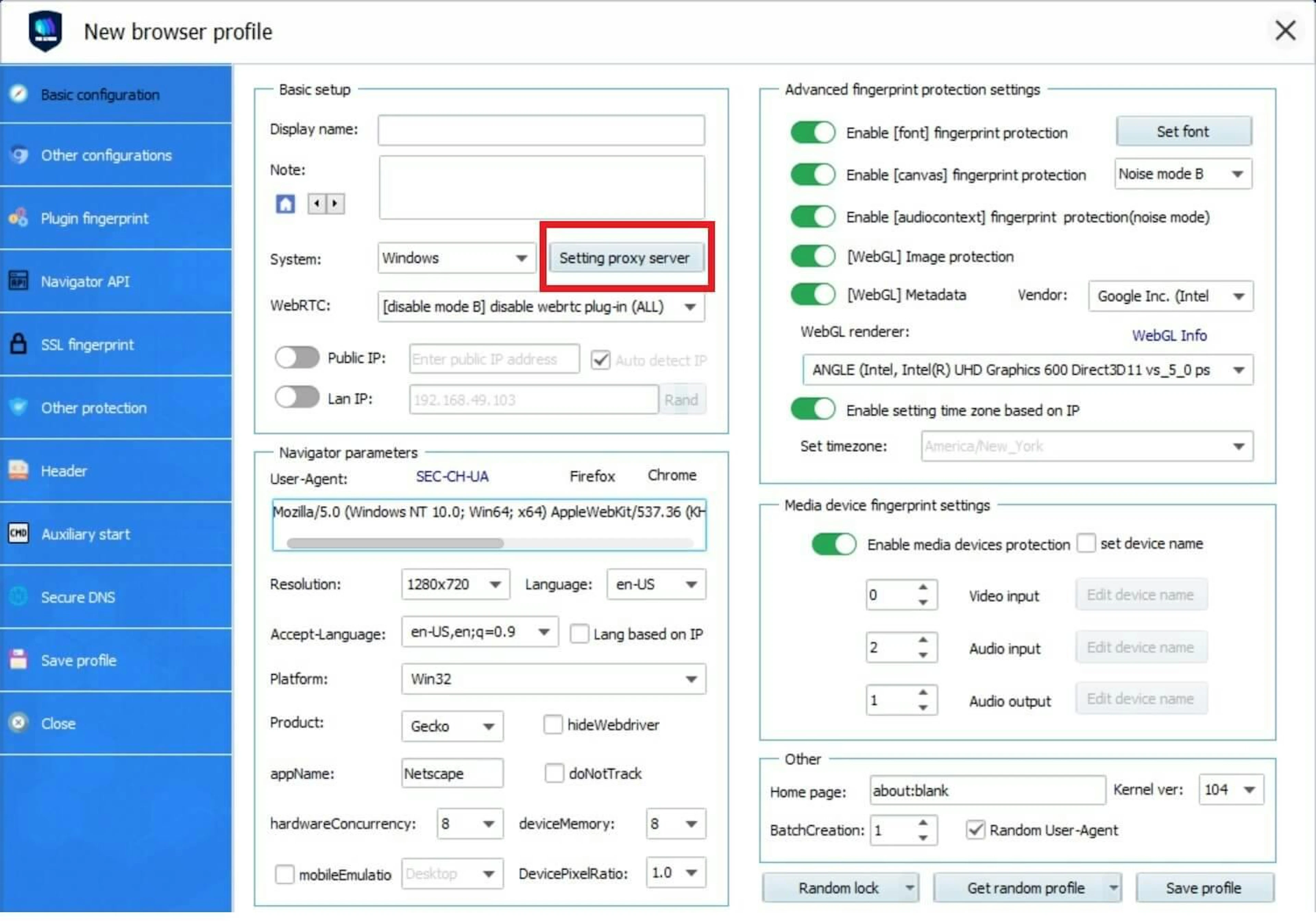Open the Resolution 1280x720 dropdown
Screen dimensions: 1316x921
(x=456, y=584)
